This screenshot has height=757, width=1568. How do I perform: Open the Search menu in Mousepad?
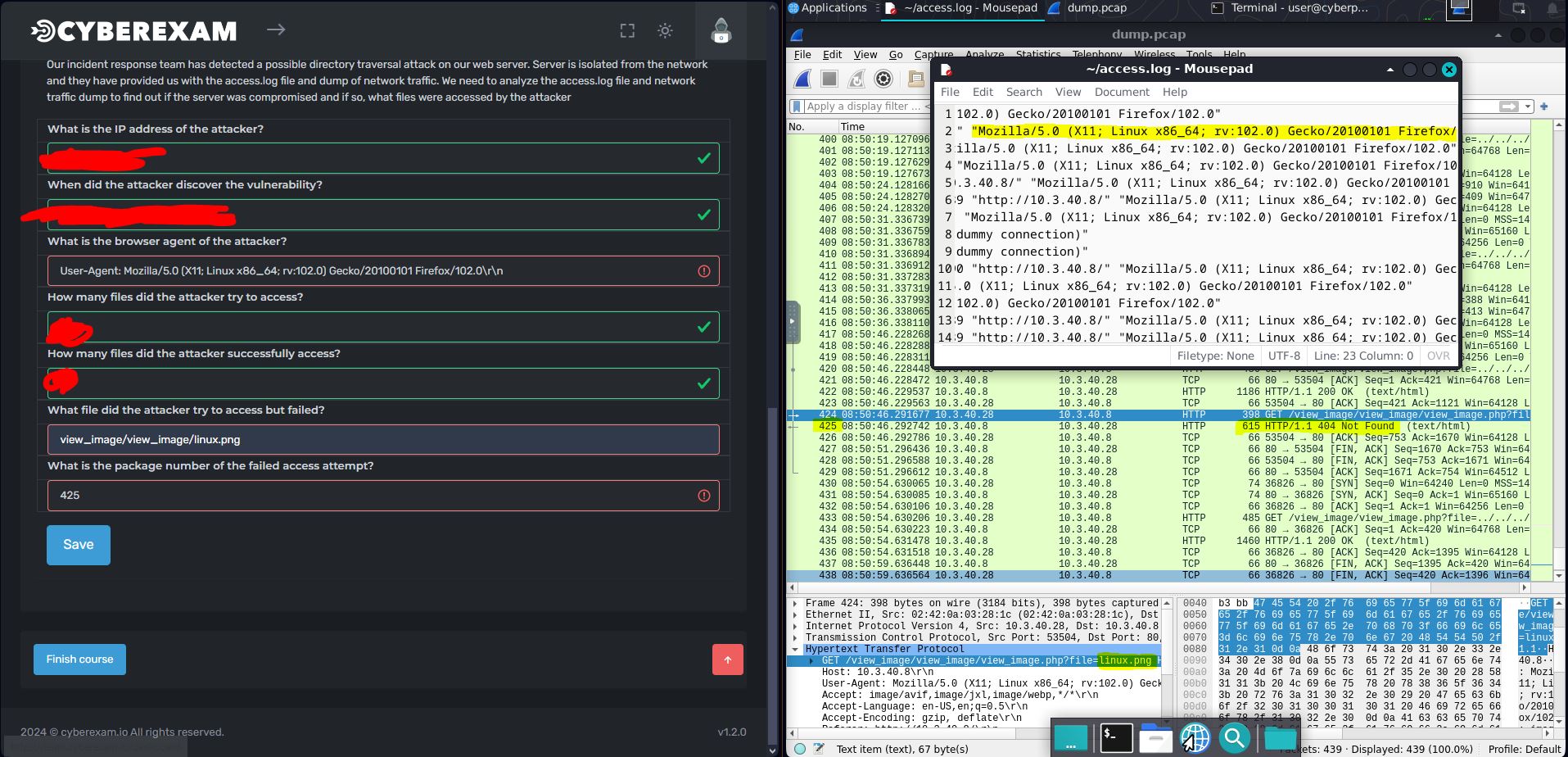pos(1023,92)
